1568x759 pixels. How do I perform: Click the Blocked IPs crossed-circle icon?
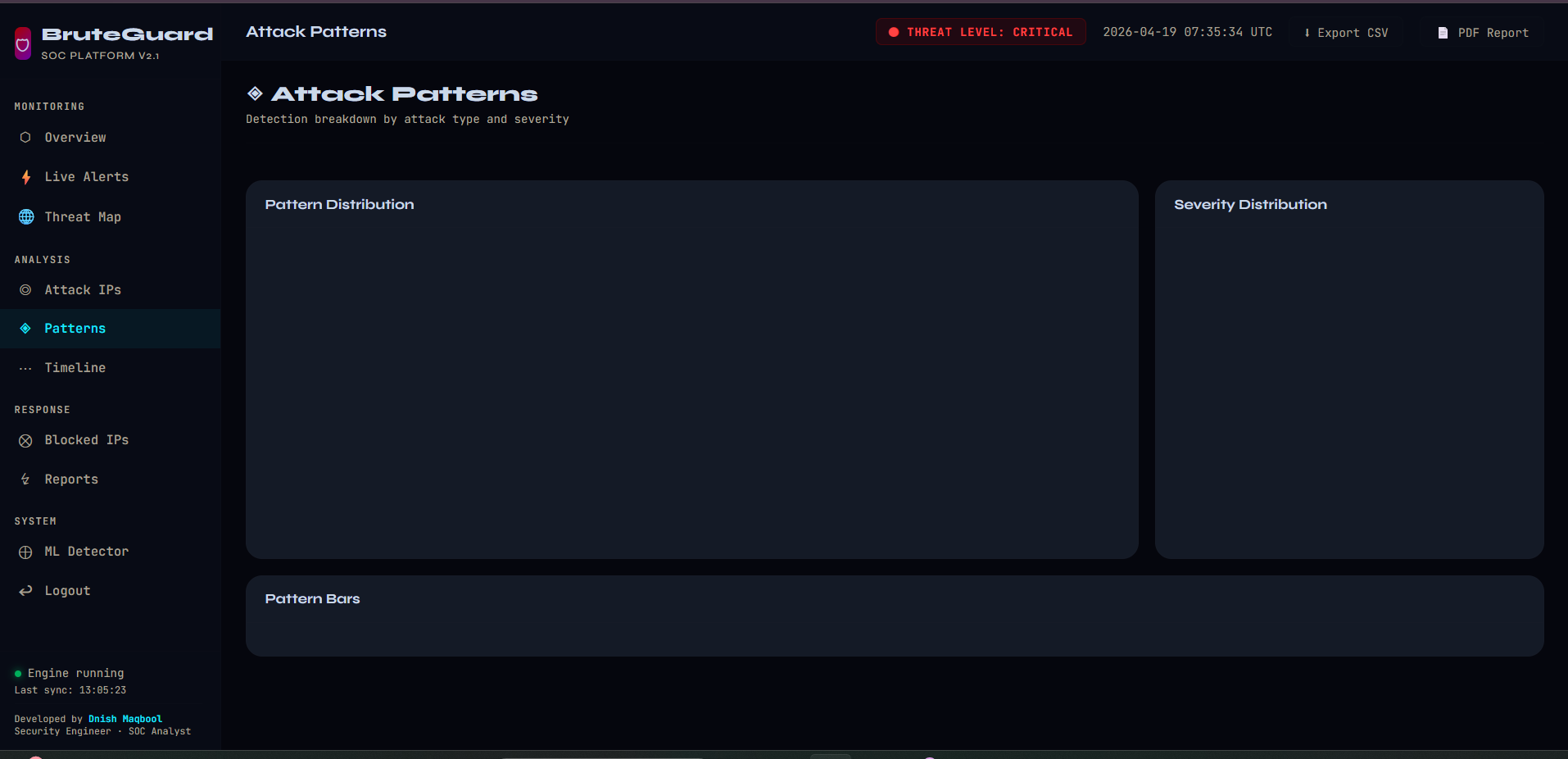pyautogui.click(x=25, y=441)
